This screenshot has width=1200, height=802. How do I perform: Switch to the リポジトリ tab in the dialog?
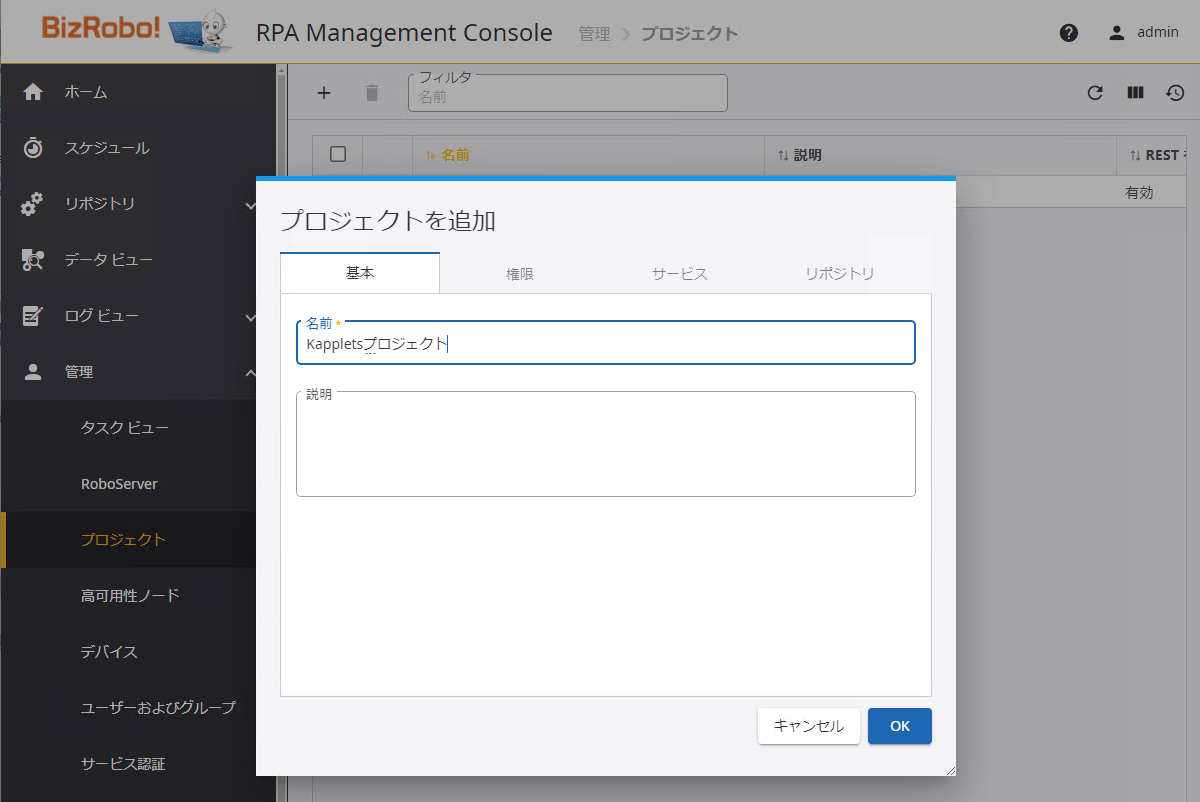[840, 274]
